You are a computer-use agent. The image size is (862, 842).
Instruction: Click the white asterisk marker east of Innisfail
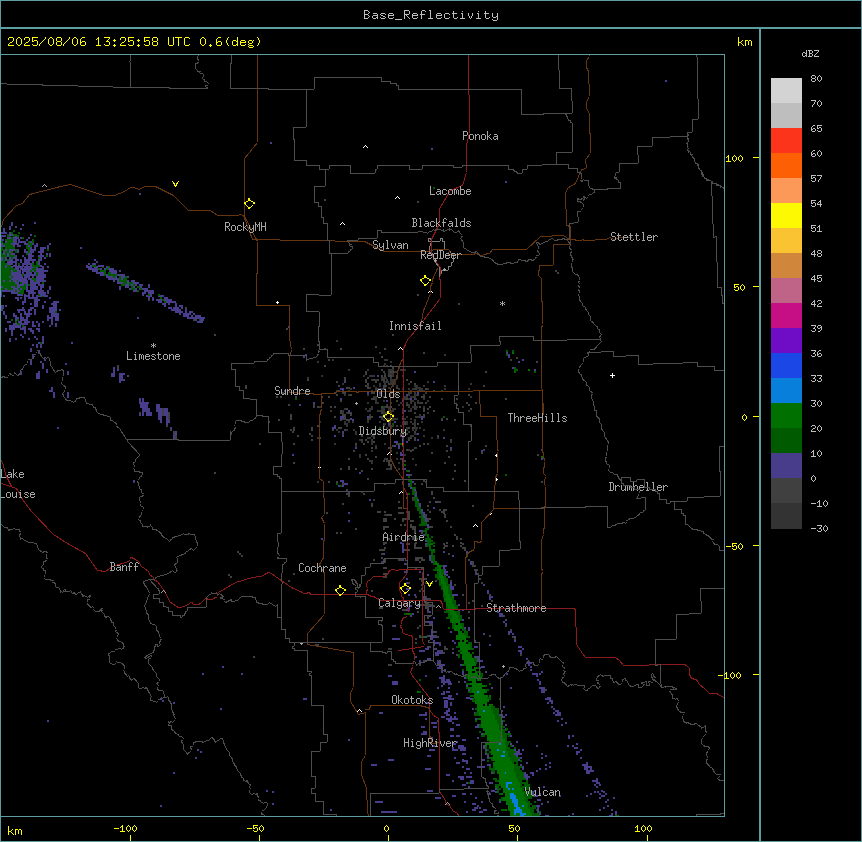click(x=502, y=303)
